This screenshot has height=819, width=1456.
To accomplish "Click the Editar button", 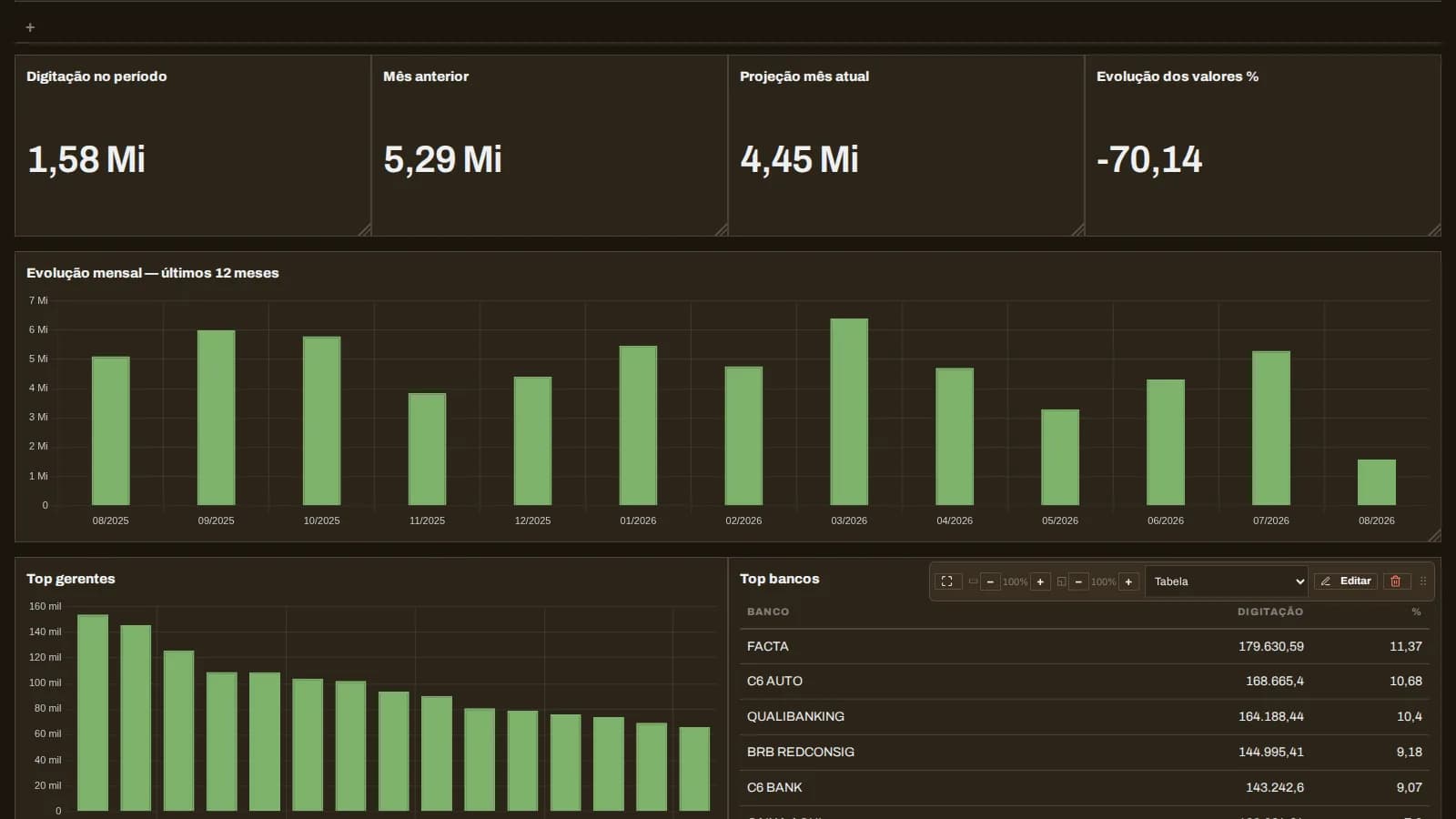I will [1346, 581].
